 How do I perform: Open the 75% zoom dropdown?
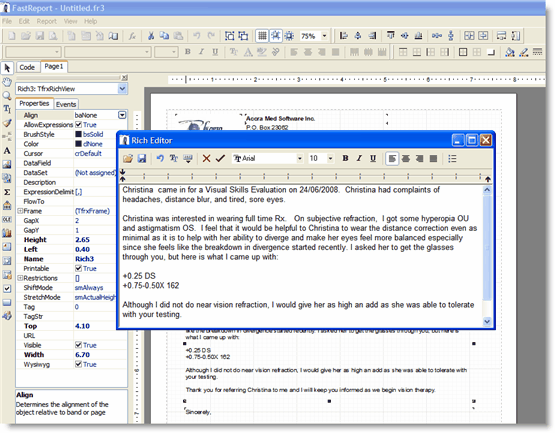(324, 36)
